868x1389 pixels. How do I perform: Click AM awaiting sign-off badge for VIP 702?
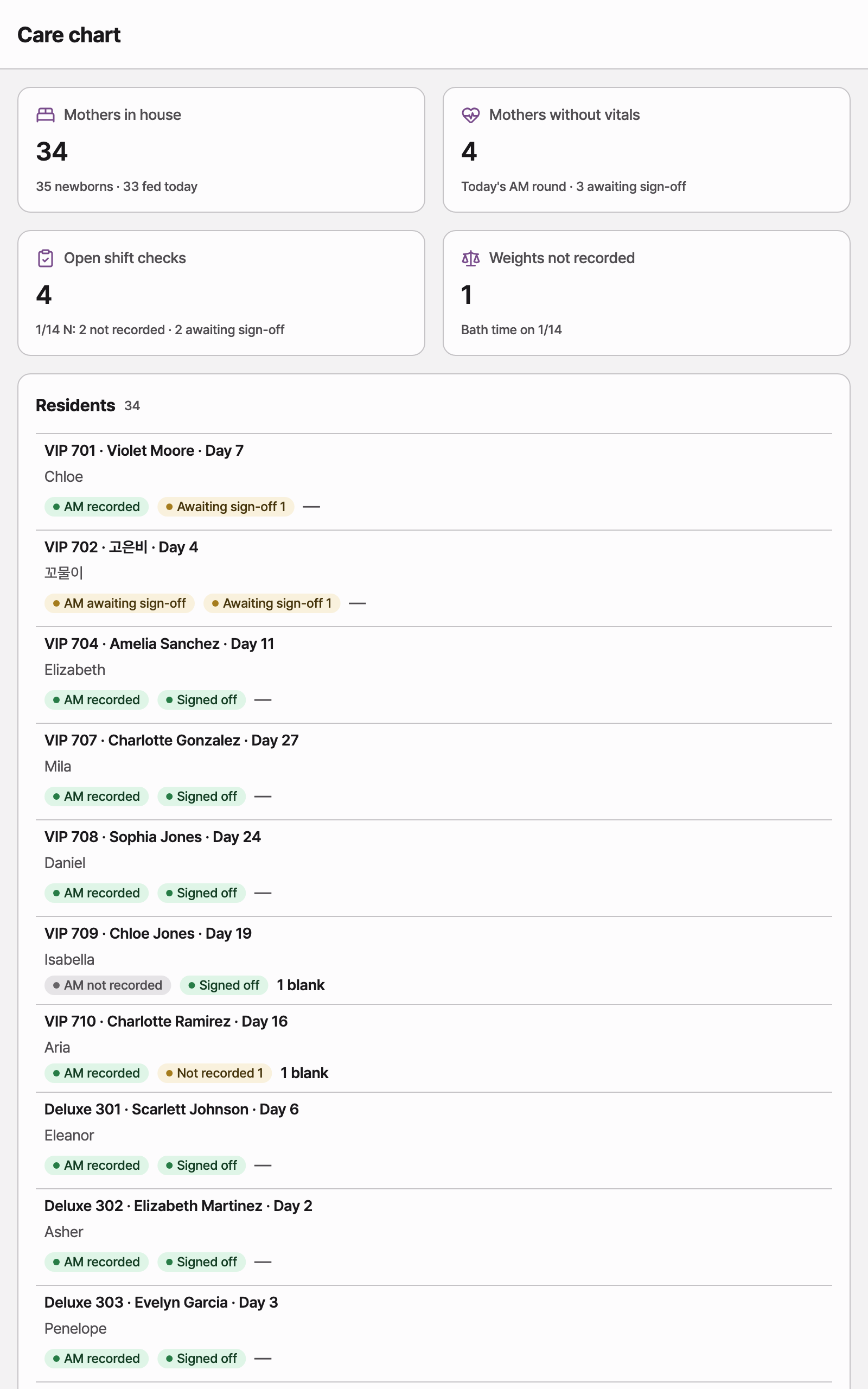click(119, 603)
